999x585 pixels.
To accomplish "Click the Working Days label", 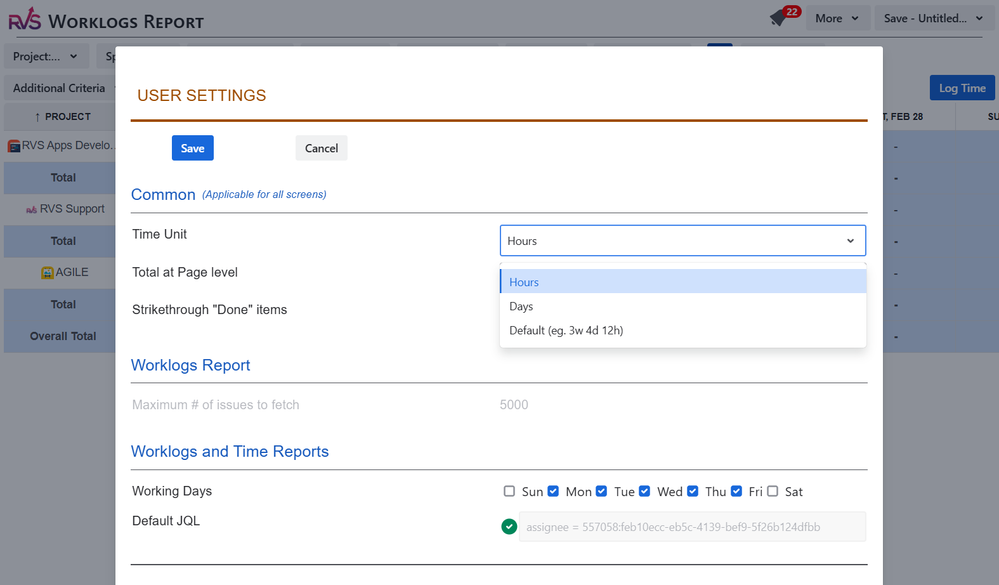I will coord(172,491).
